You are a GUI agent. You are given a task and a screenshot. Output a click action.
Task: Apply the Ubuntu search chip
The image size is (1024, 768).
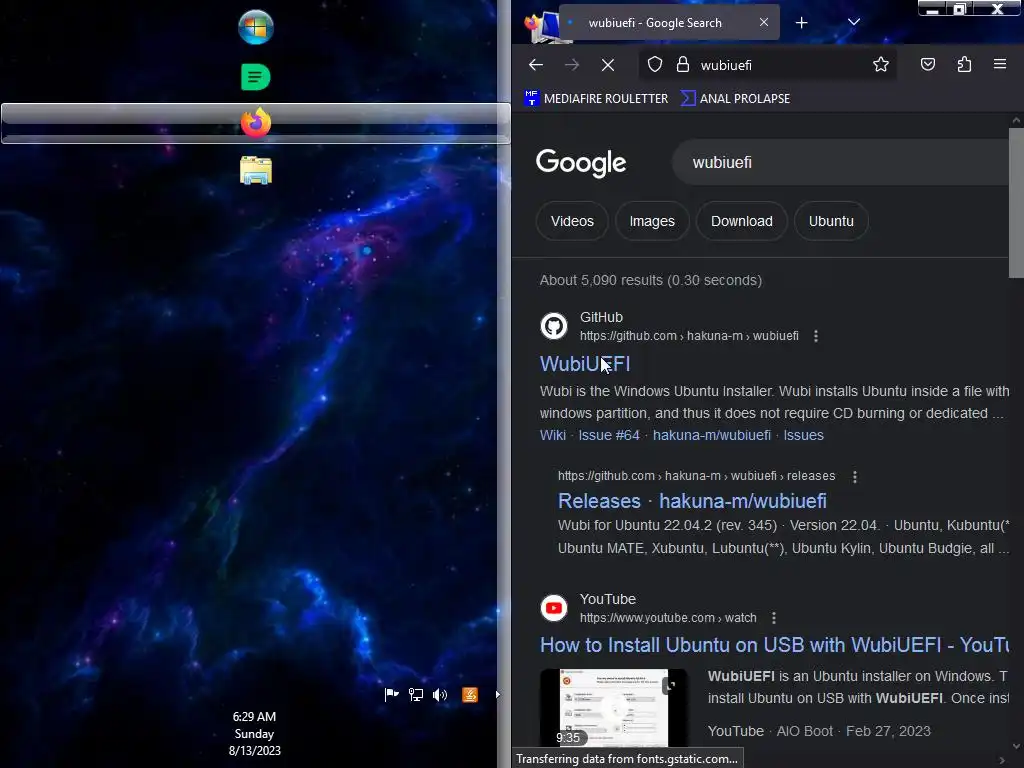point(831,221)
